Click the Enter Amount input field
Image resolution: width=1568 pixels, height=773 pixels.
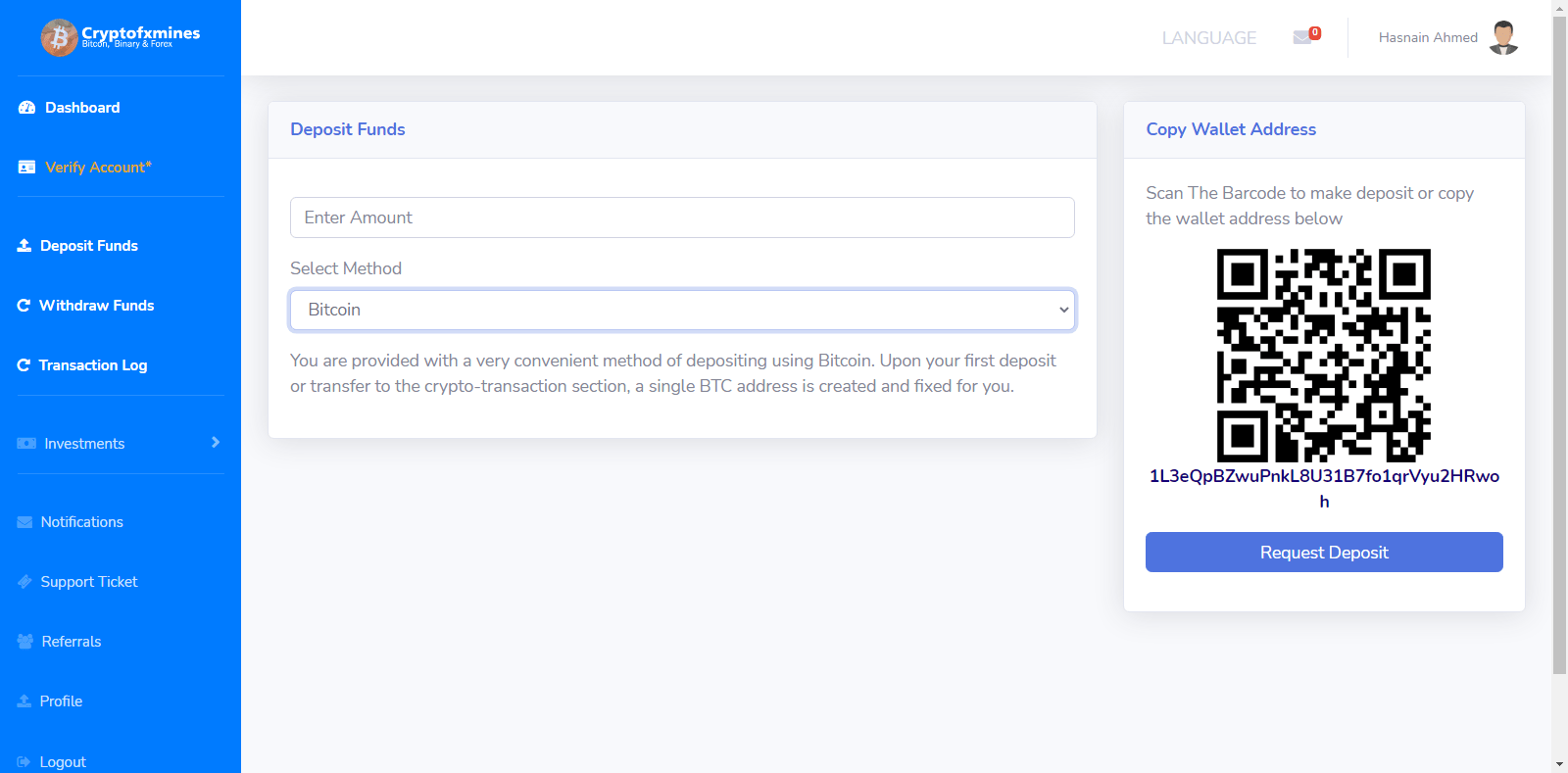coord(682,217)
